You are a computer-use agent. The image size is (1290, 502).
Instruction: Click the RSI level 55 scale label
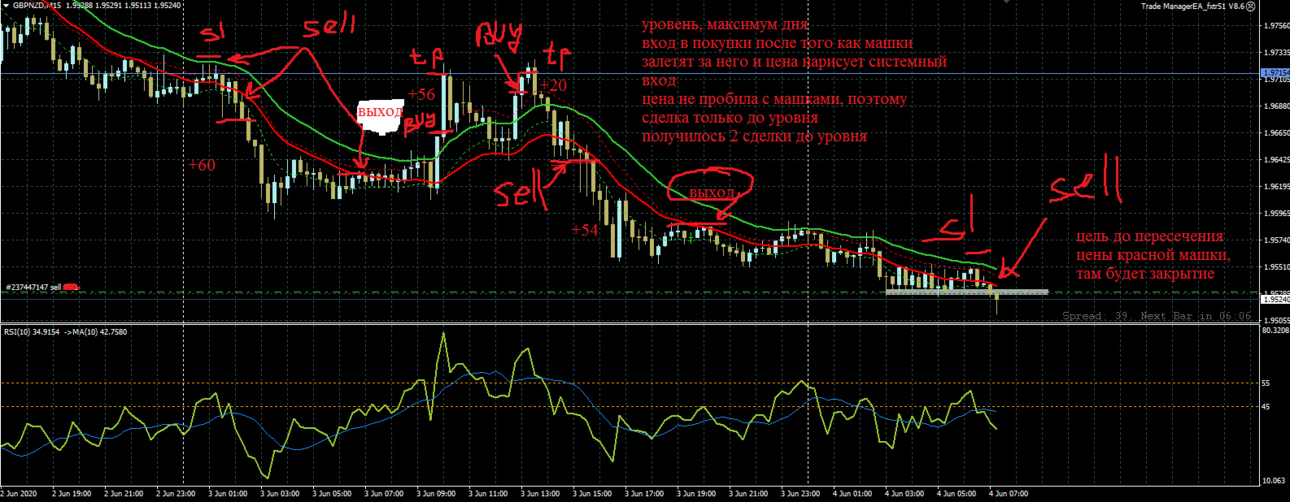point(1268,383)
